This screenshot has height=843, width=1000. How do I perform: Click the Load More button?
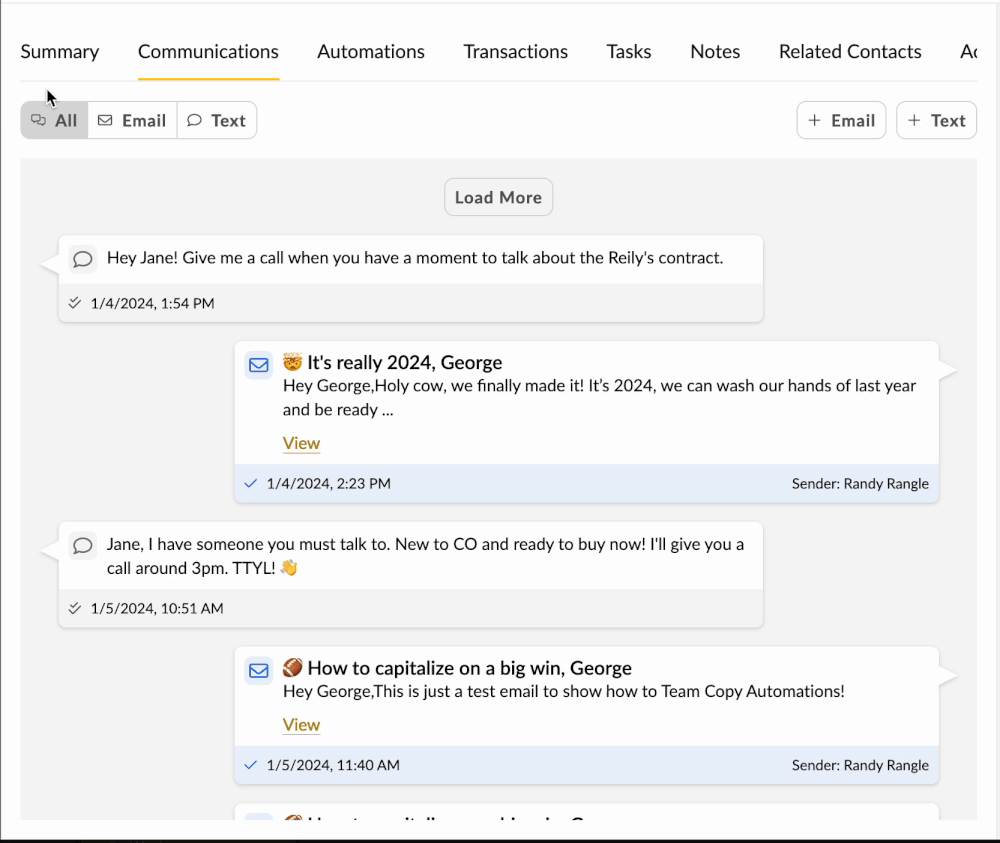pos(498,196)
